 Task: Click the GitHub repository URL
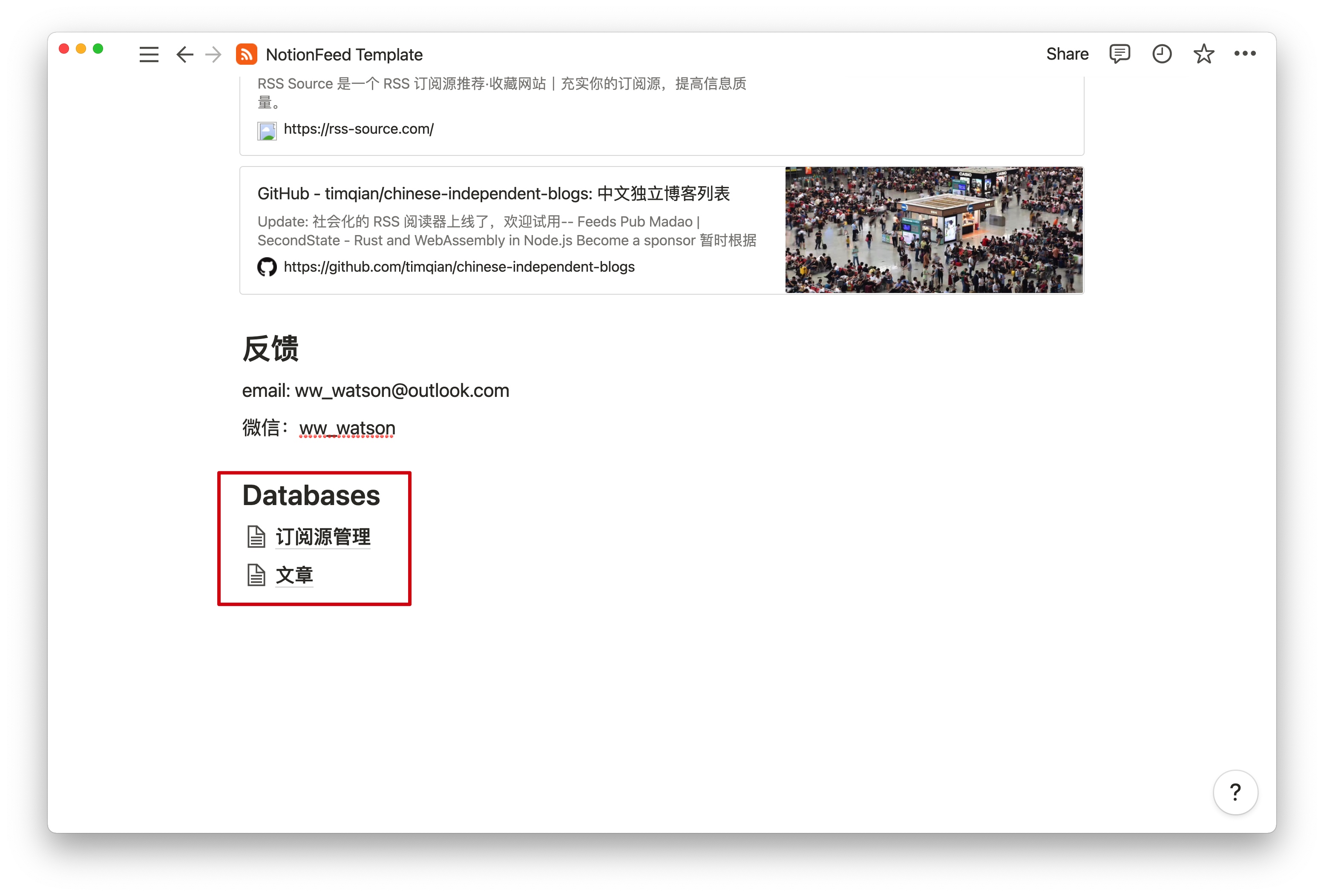[459, 267]
